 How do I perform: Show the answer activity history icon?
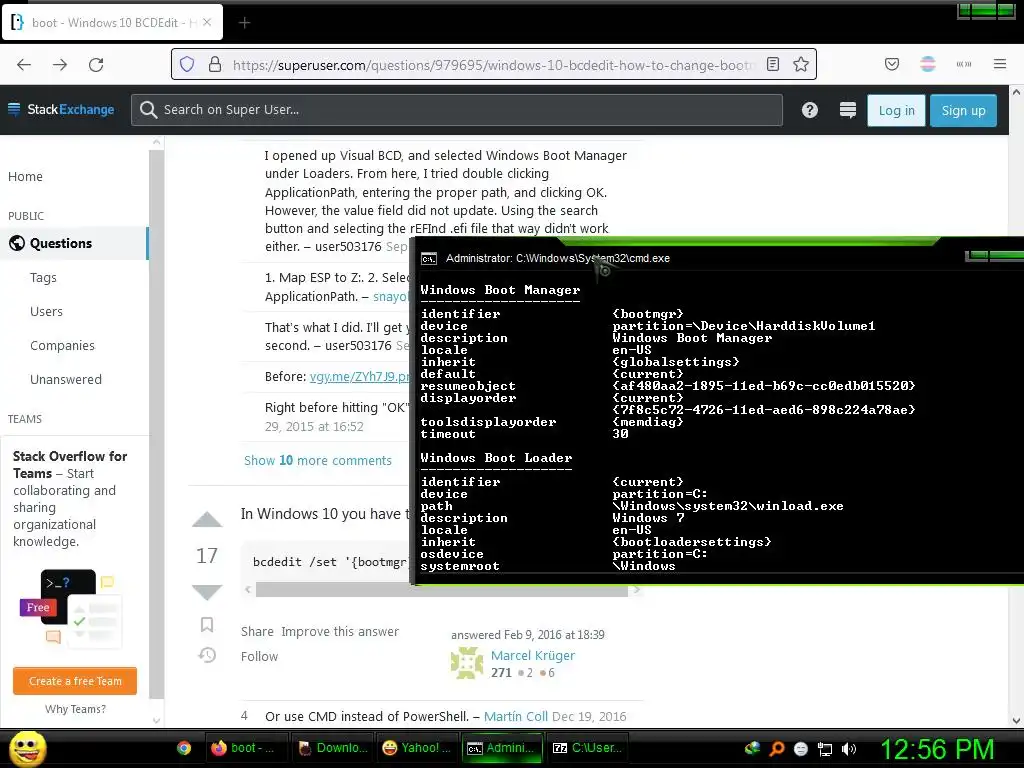(x=207, y=654)
